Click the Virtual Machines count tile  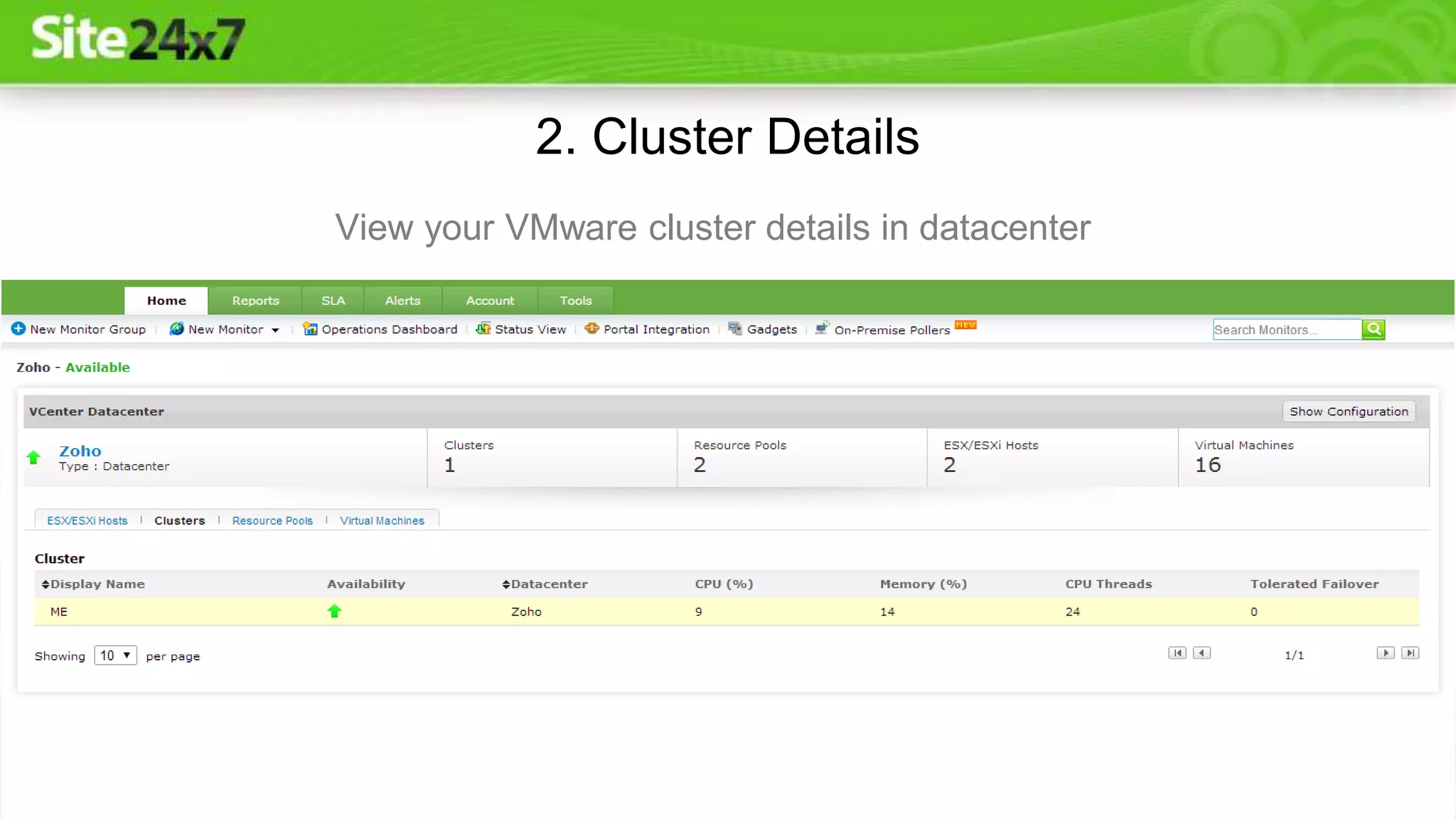(x=1303, y=457)
